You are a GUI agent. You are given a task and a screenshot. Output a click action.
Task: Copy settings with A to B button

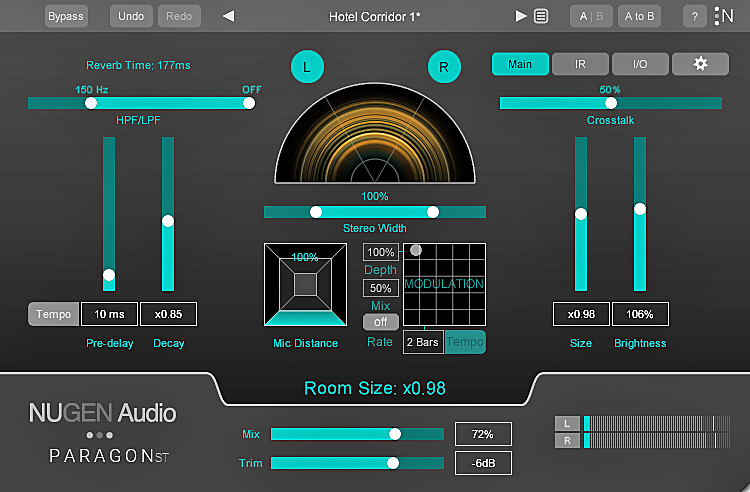click(x=639, y=16)
